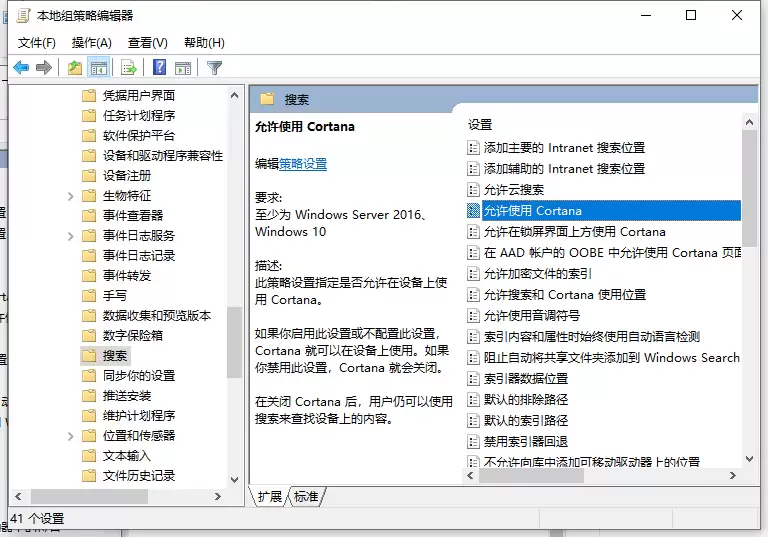Viewport: 768px width, 537px height.
Task: Open the 策略设置 link
Action: [x=303, y=164]
